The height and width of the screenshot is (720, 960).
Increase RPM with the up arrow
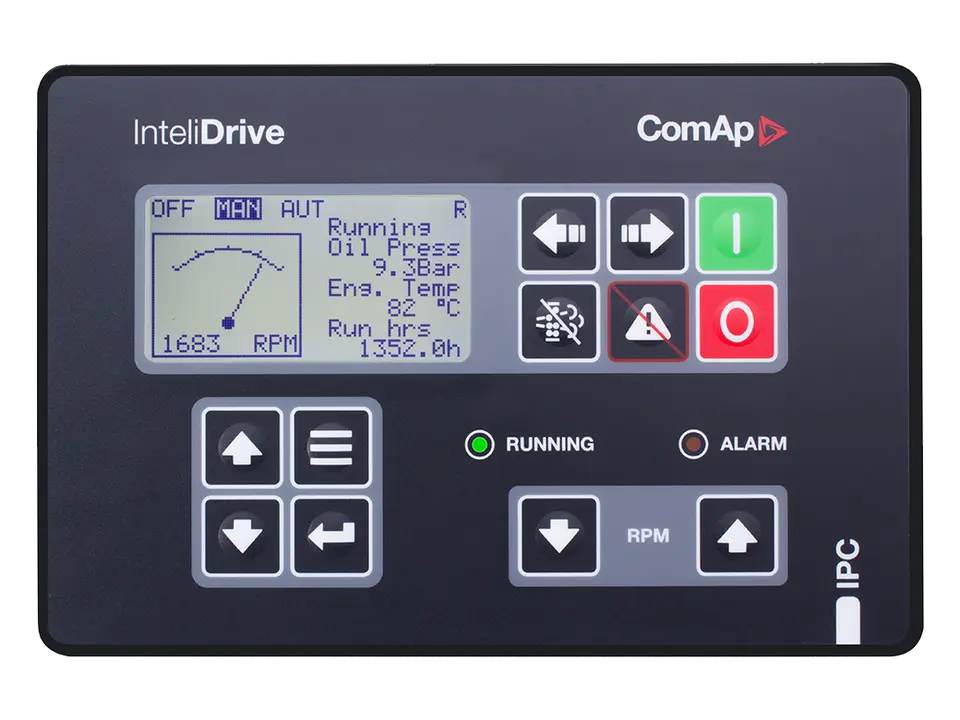click(737, 536)
